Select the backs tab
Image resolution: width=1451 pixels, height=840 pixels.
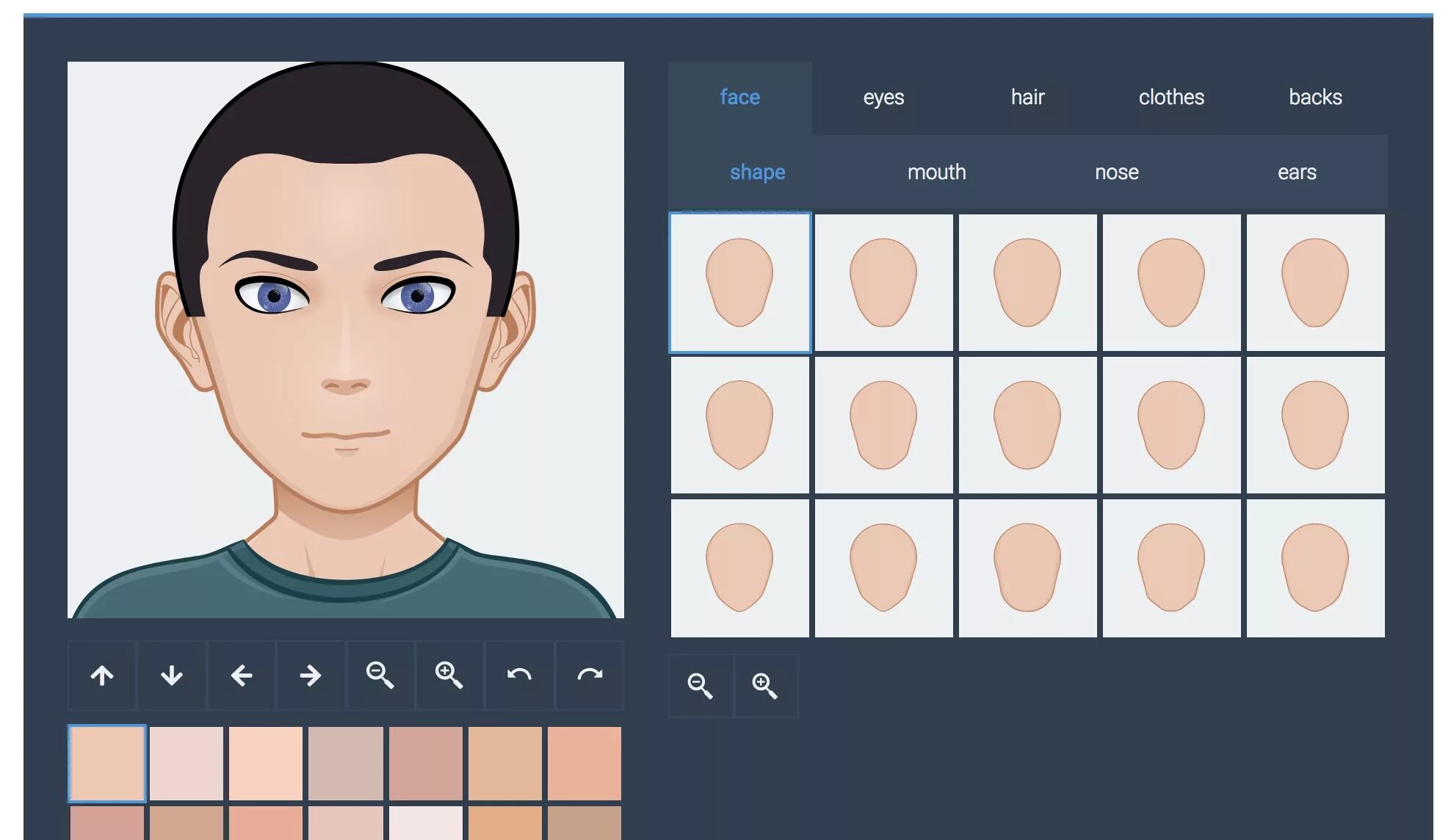[x=1315, y=97]
